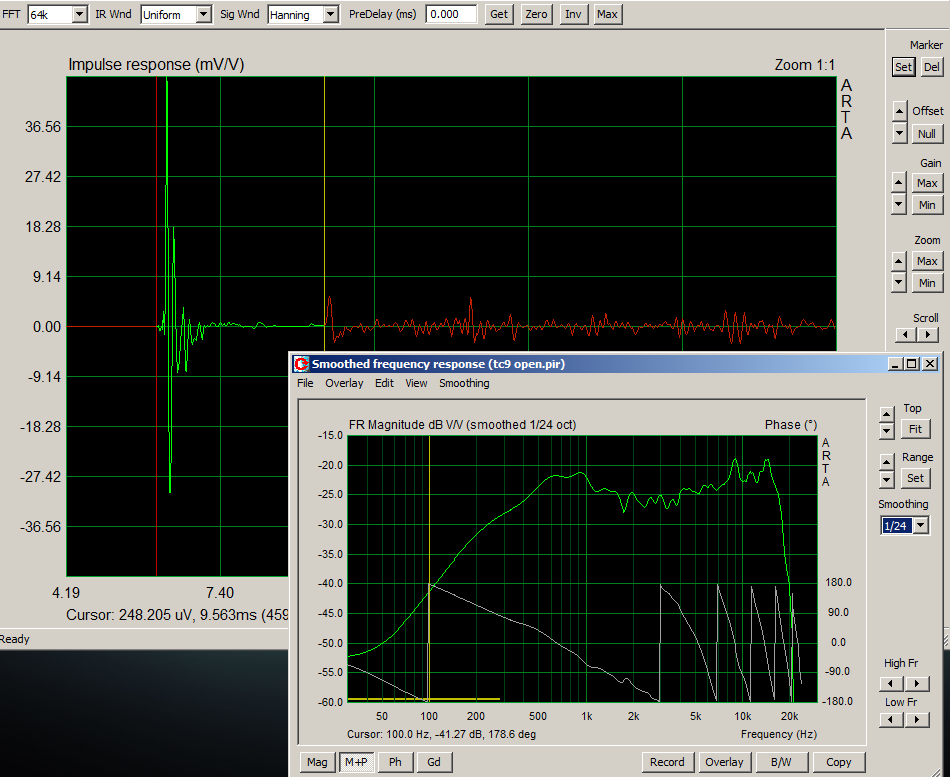Select the M+P view button
Viewport: 950px width, 777px height.
(x=356, y=762)
